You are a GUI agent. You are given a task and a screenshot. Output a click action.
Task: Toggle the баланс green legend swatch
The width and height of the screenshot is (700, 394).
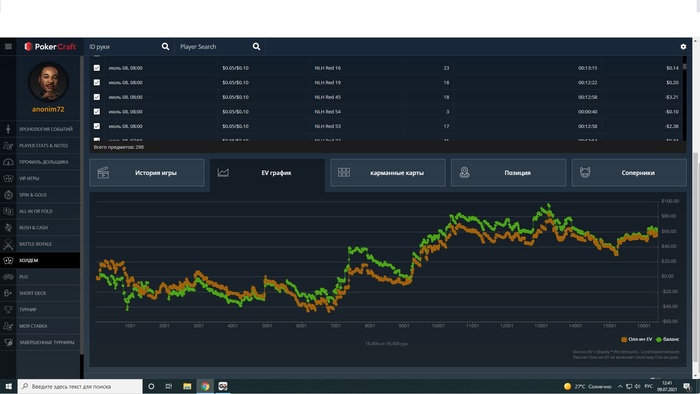click(x=659, y=340)
